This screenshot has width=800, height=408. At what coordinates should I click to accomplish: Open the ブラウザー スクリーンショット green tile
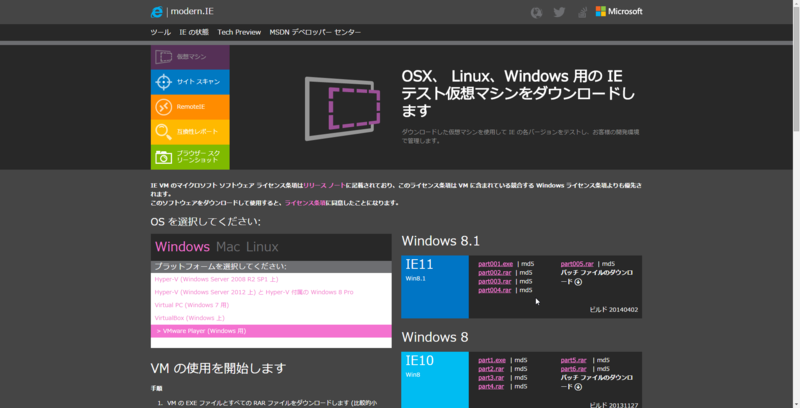click(190, 157)
